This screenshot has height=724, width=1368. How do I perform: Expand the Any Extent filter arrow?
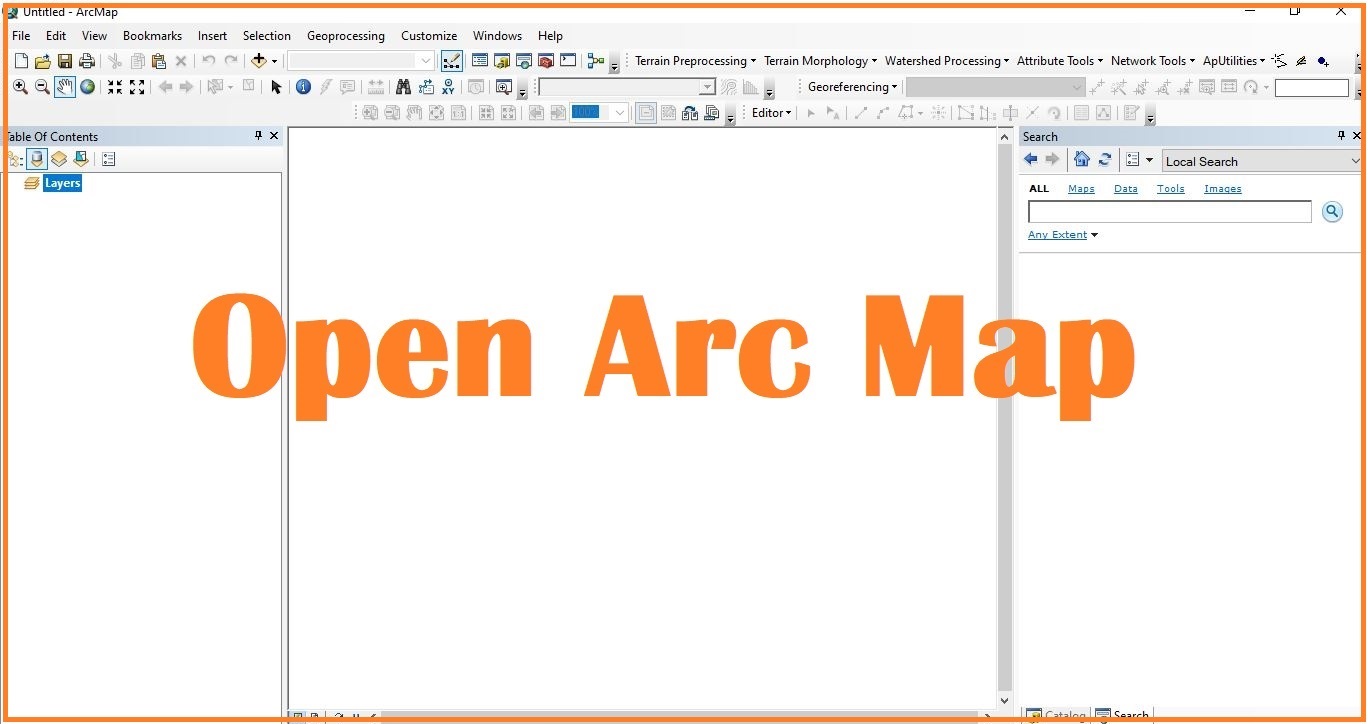tap(1094, 235)
